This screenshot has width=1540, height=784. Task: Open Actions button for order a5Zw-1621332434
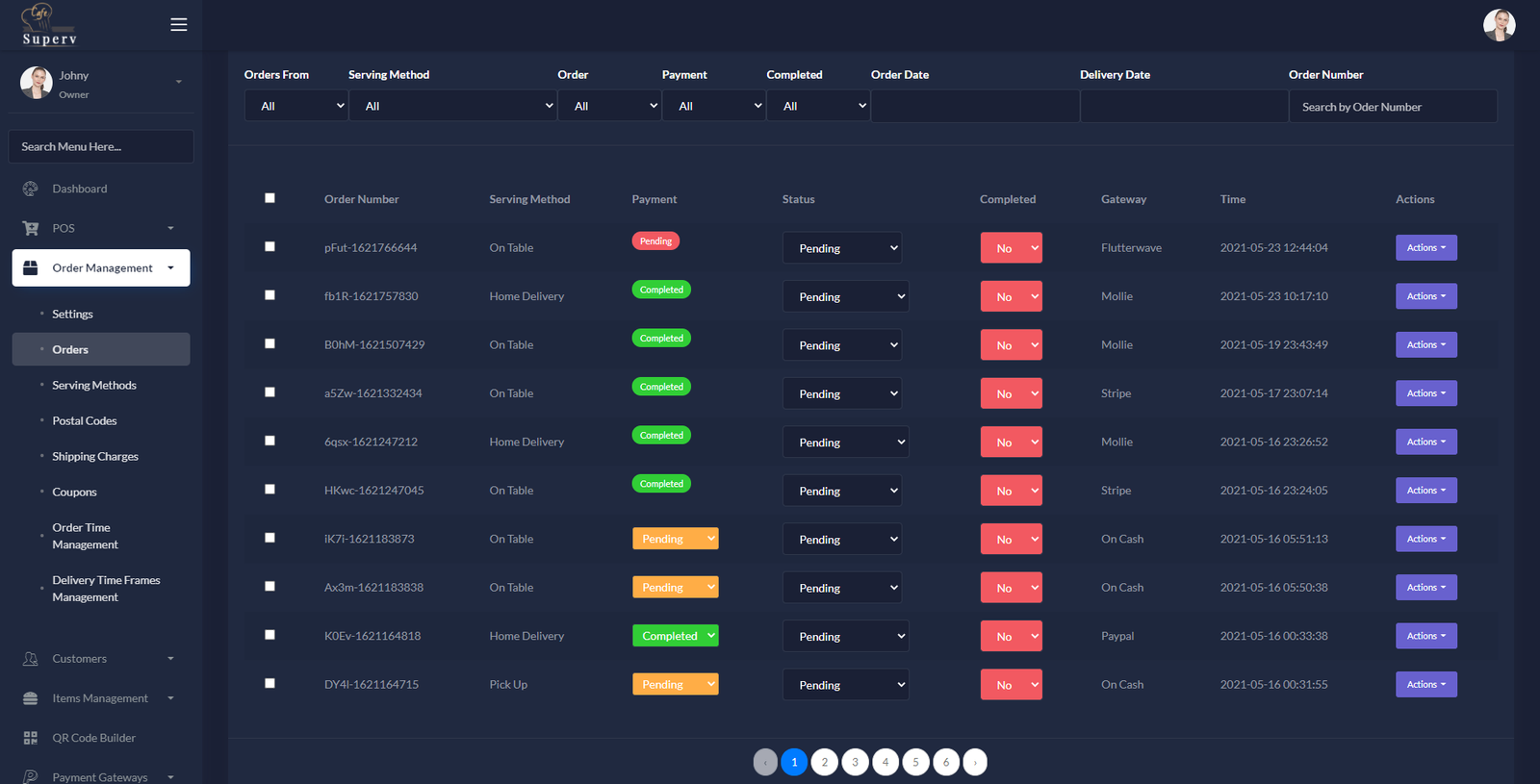tap(1425, 393)
